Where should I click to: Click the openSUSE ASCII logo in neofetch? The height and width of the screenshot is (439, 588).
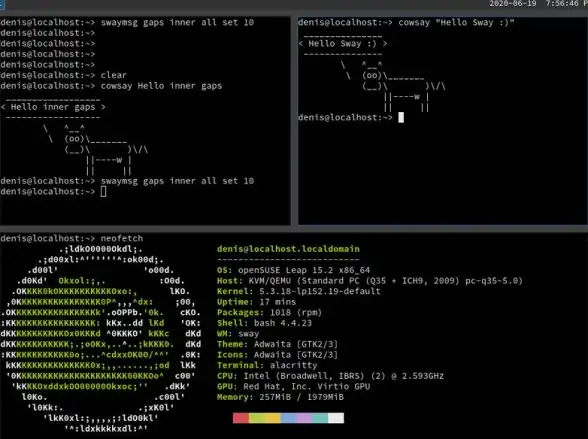coord(100,339)
